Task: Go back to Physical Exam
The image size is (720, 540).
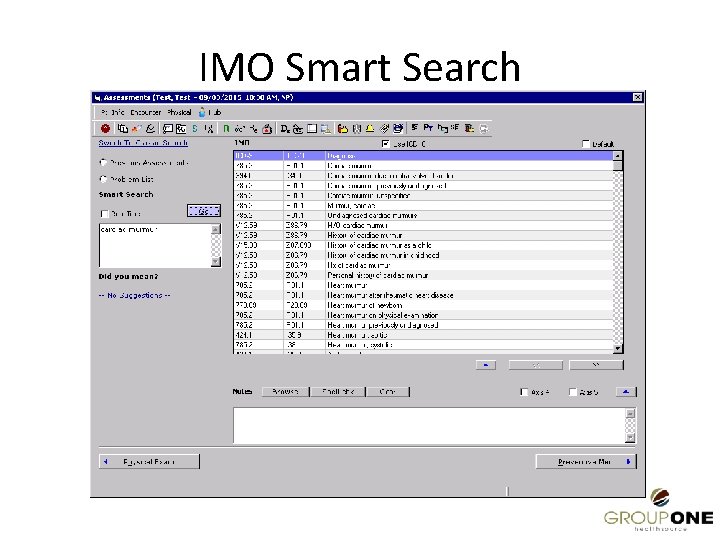Action: [x=149, y=461]
